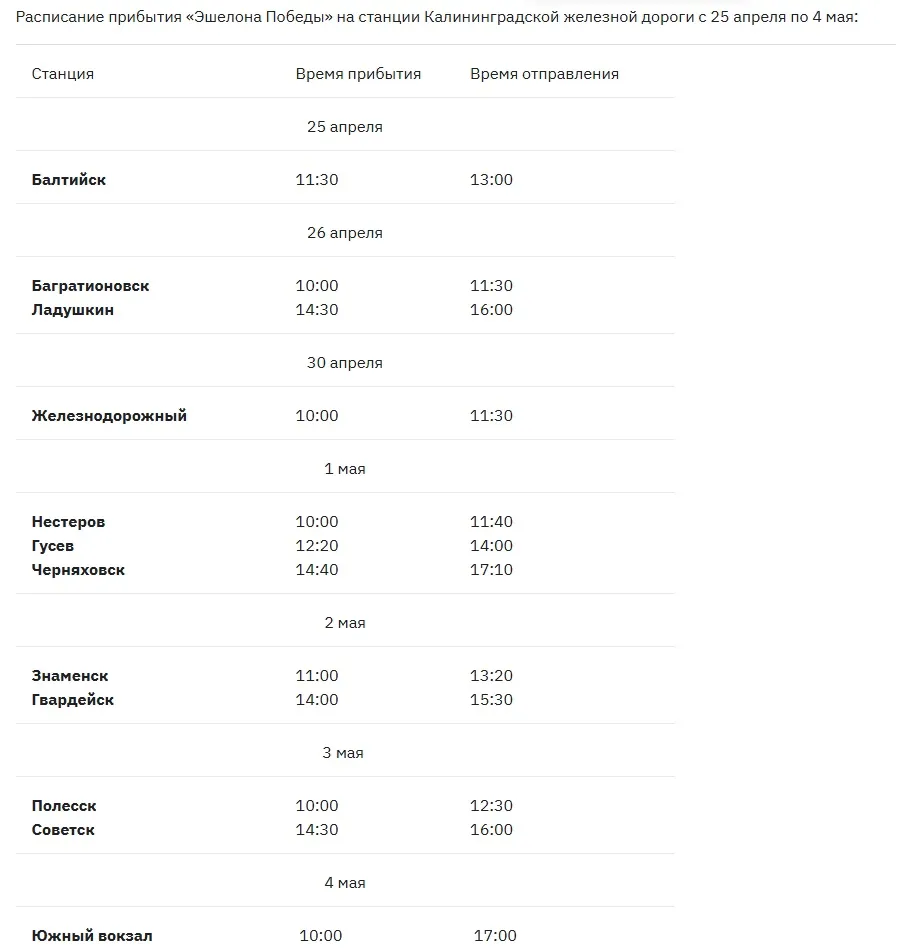Click the Ладушкин station name
Viewport: 908px width, 948px height.
73,310
